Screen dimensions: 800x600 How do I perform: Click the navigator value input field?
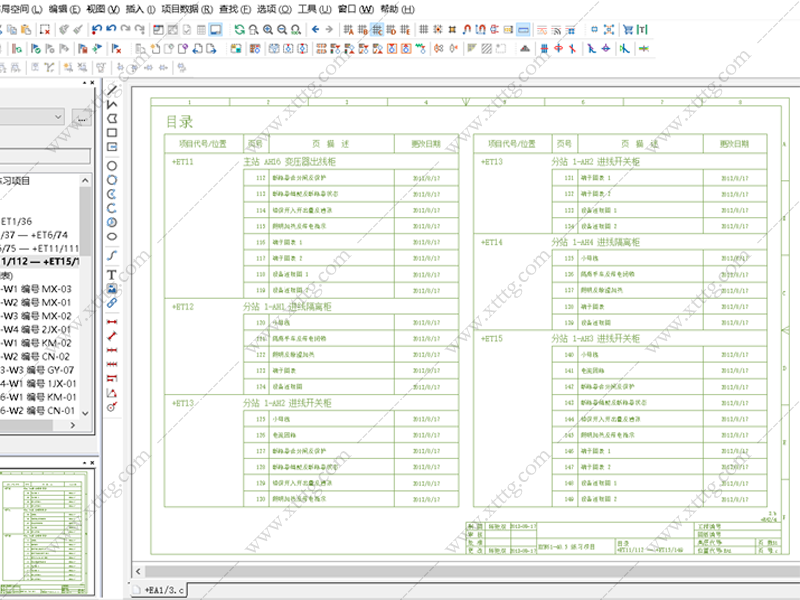click(x=45, y=156)
